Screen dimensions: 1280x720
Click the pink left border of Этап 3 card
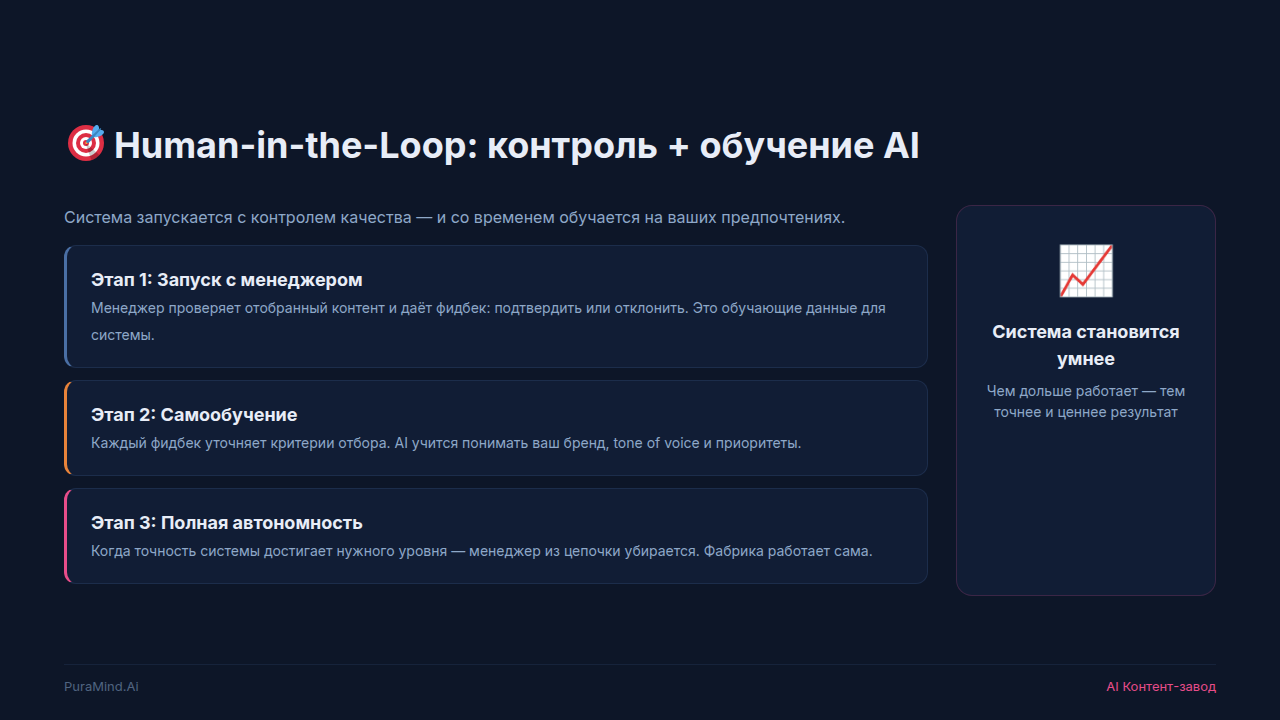pyautogui.click(x=66, y=536)
